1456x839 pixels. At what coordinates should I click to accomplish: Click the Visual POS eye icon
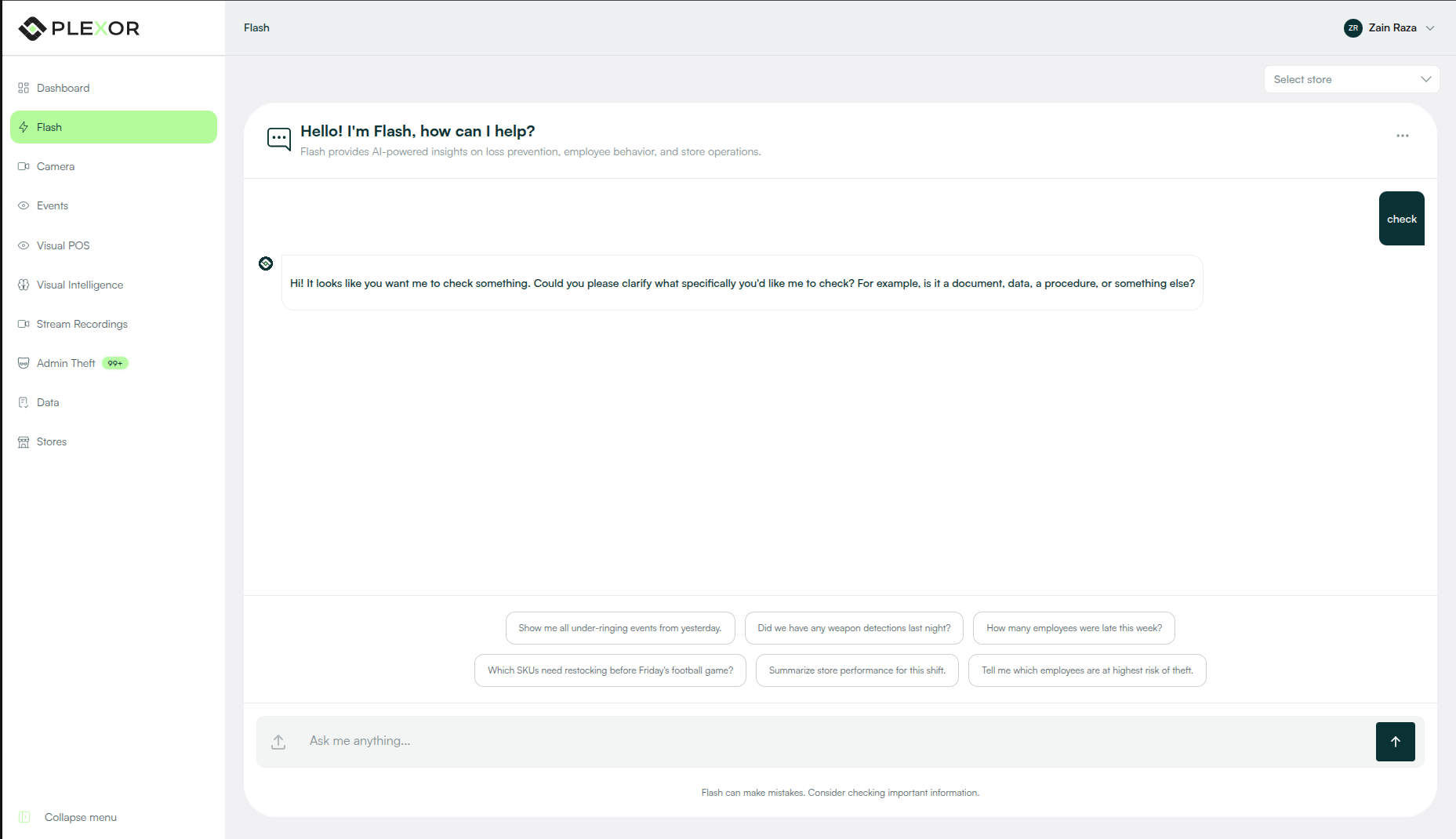[24, 245]
